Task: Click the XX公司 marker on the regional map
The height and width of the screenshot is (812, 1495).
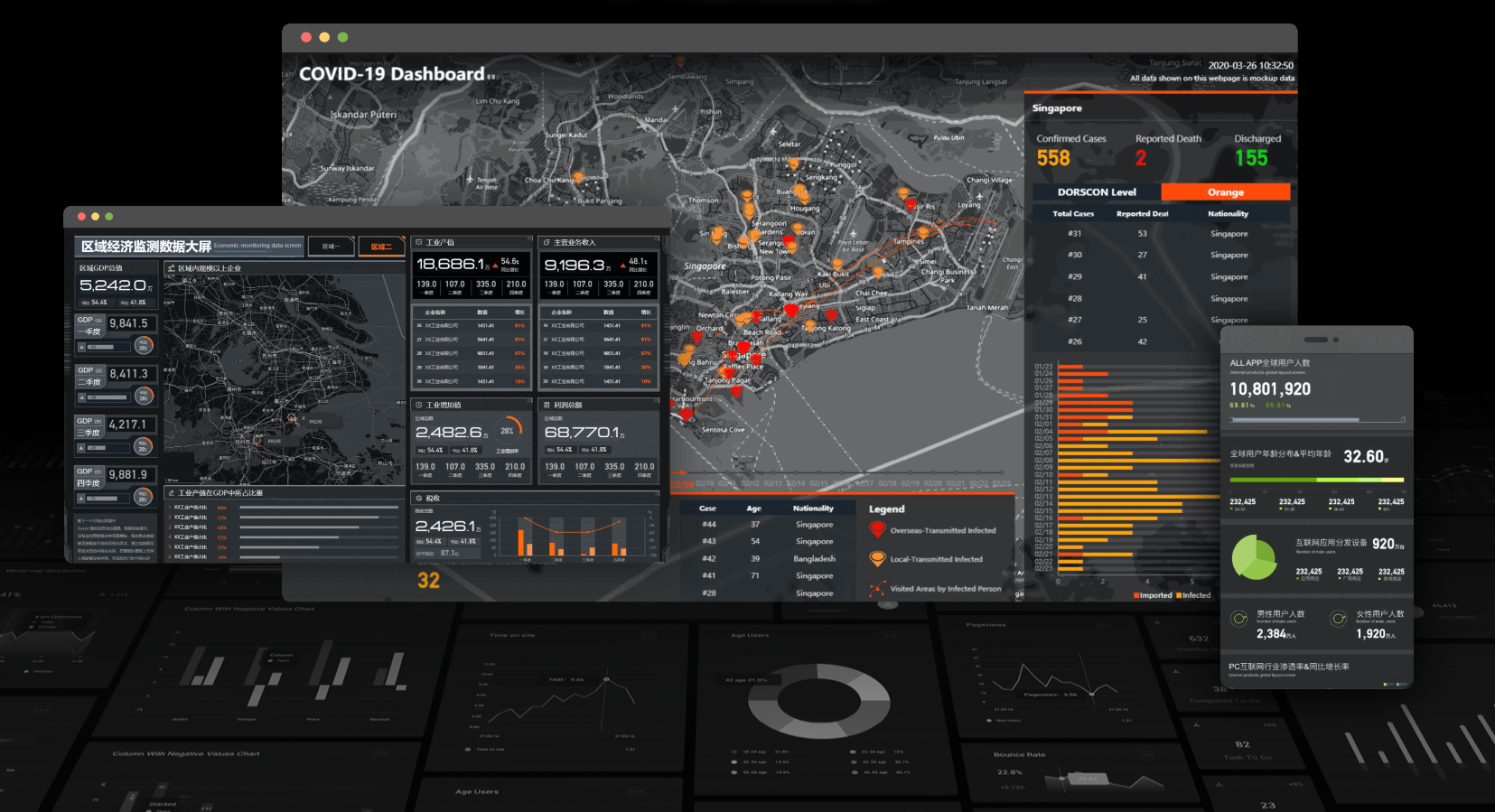Action: (292, 419)
